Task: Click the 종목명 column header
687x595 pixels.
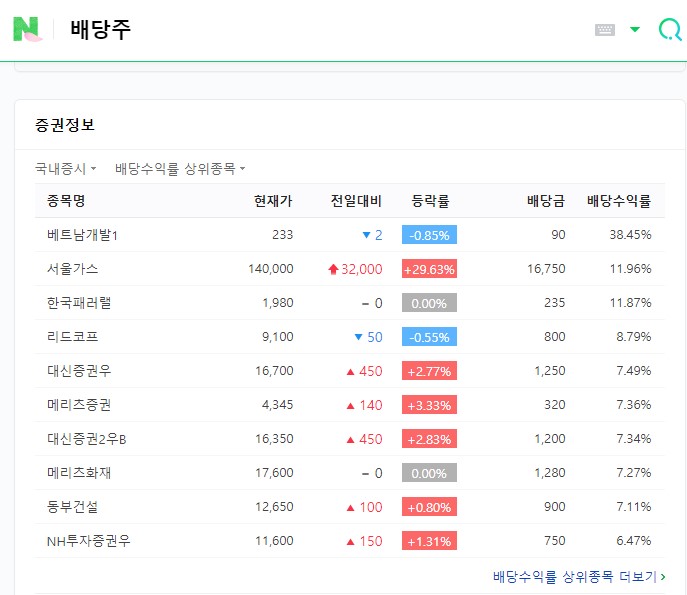Action: [x=66, y=201]
